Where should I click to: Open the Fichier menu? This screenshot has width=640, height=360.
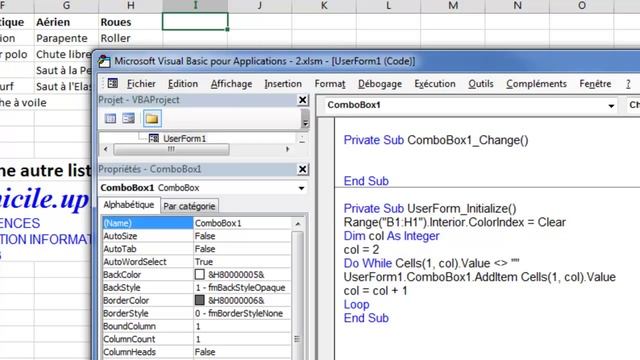[141, 84]
